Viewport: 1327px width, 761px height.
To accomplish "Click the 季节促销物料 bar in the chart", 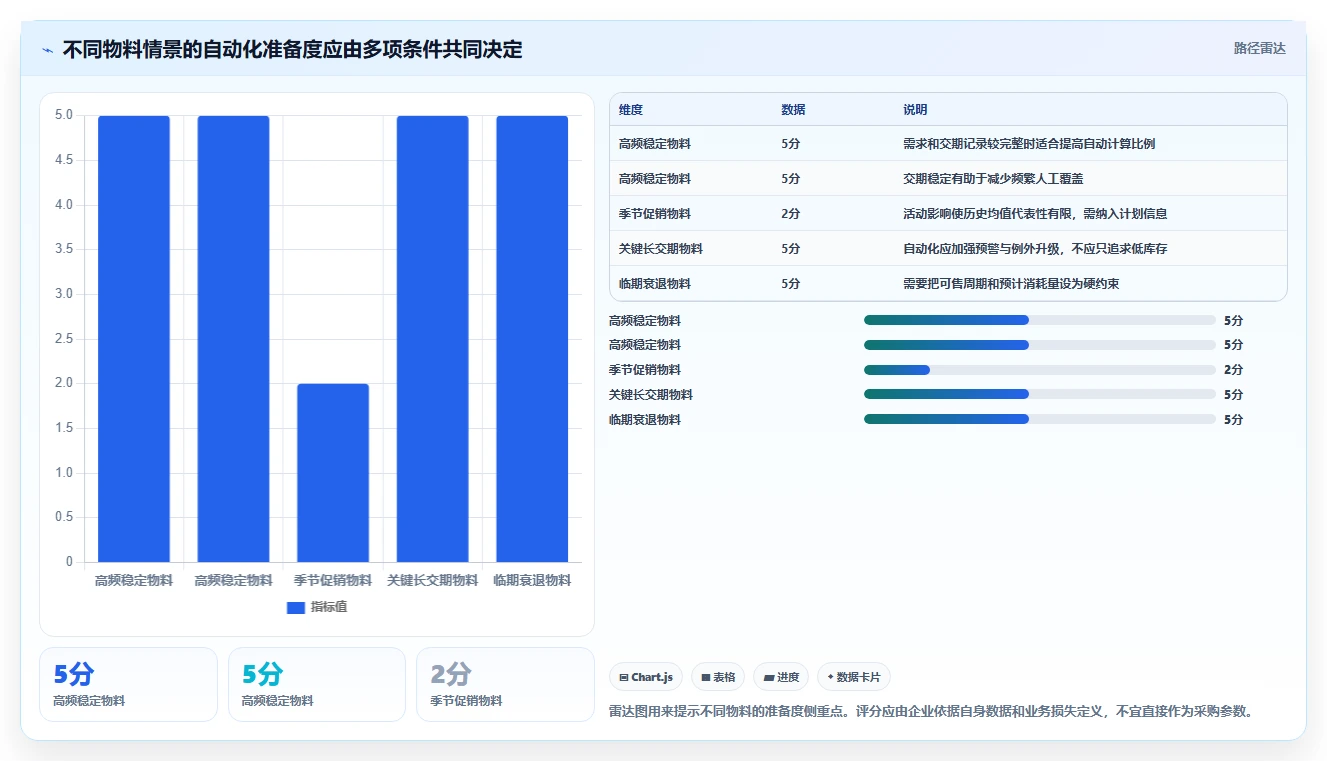I will [333, 472].
